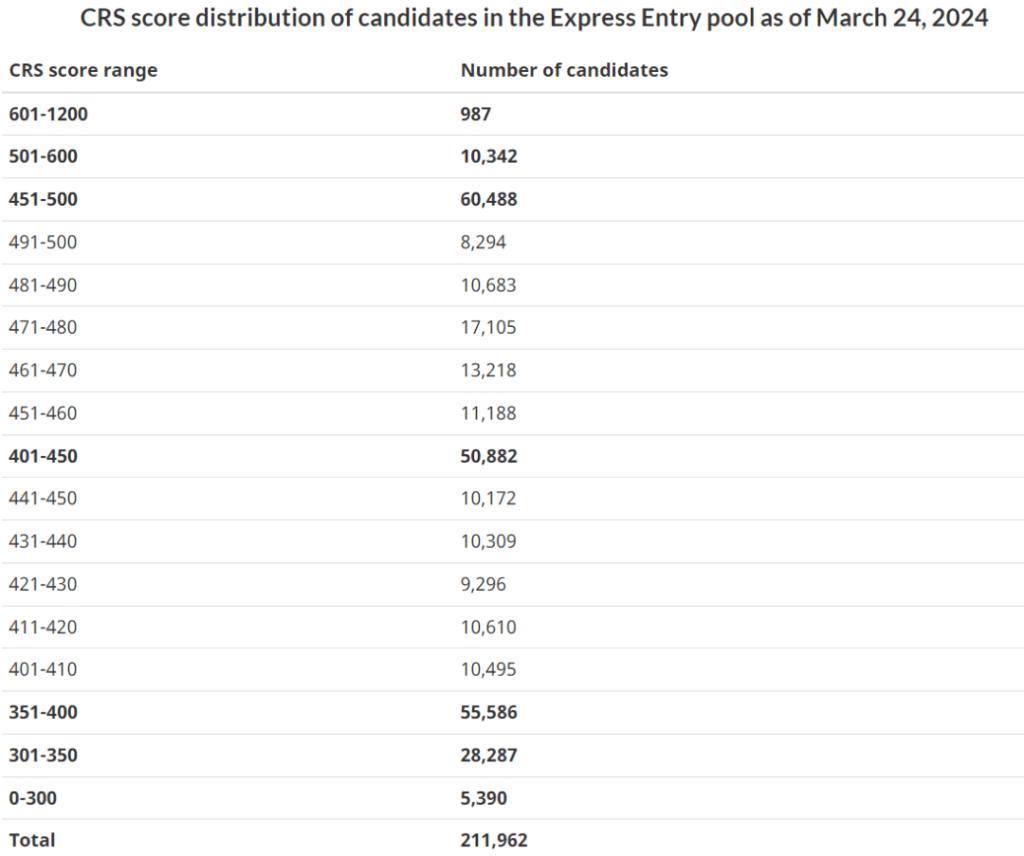Select the bold 351-400 range label
This screenshot has height=856, width=1024.
43,713
